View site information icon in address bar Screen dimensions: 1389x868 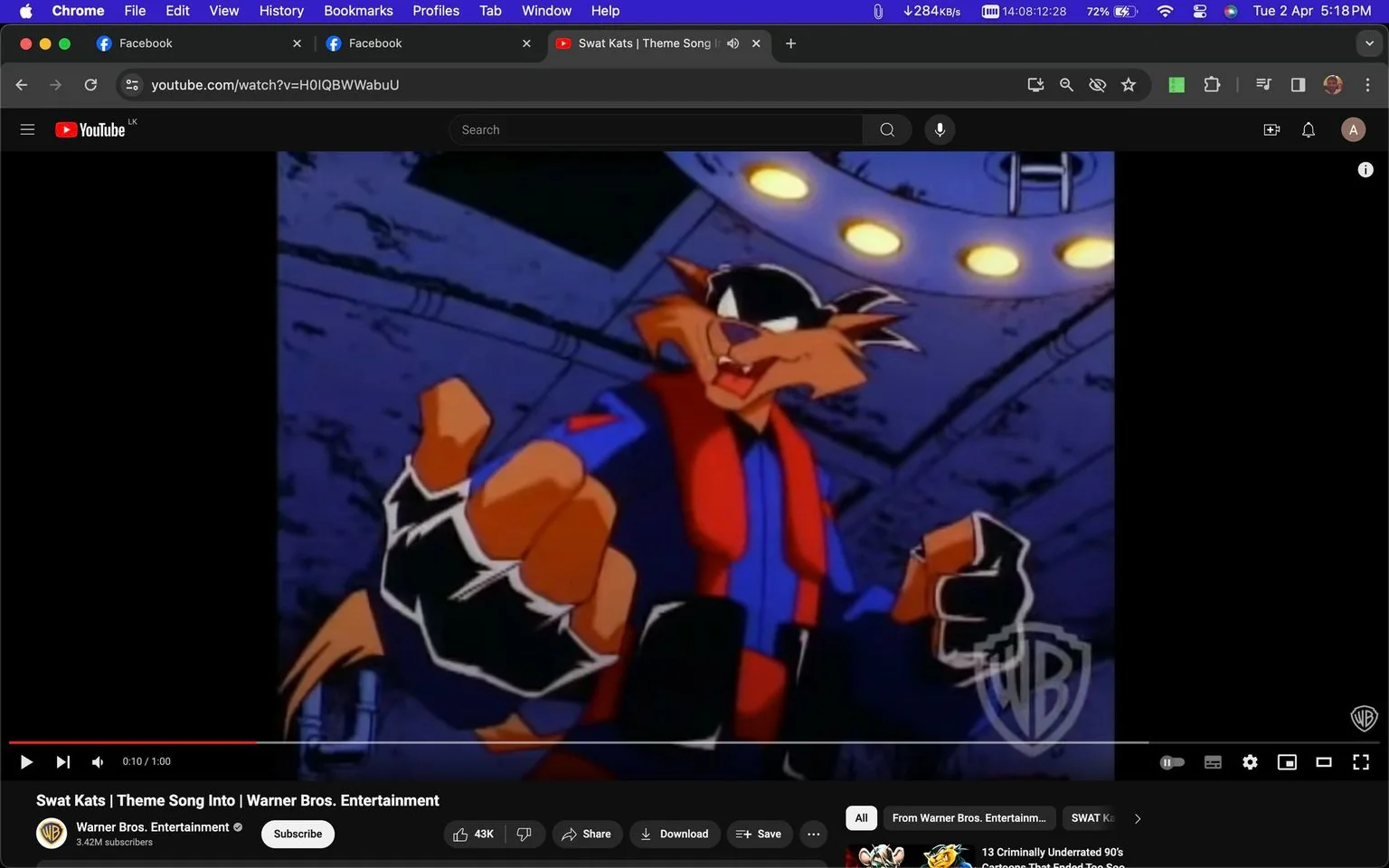[132, 85]
